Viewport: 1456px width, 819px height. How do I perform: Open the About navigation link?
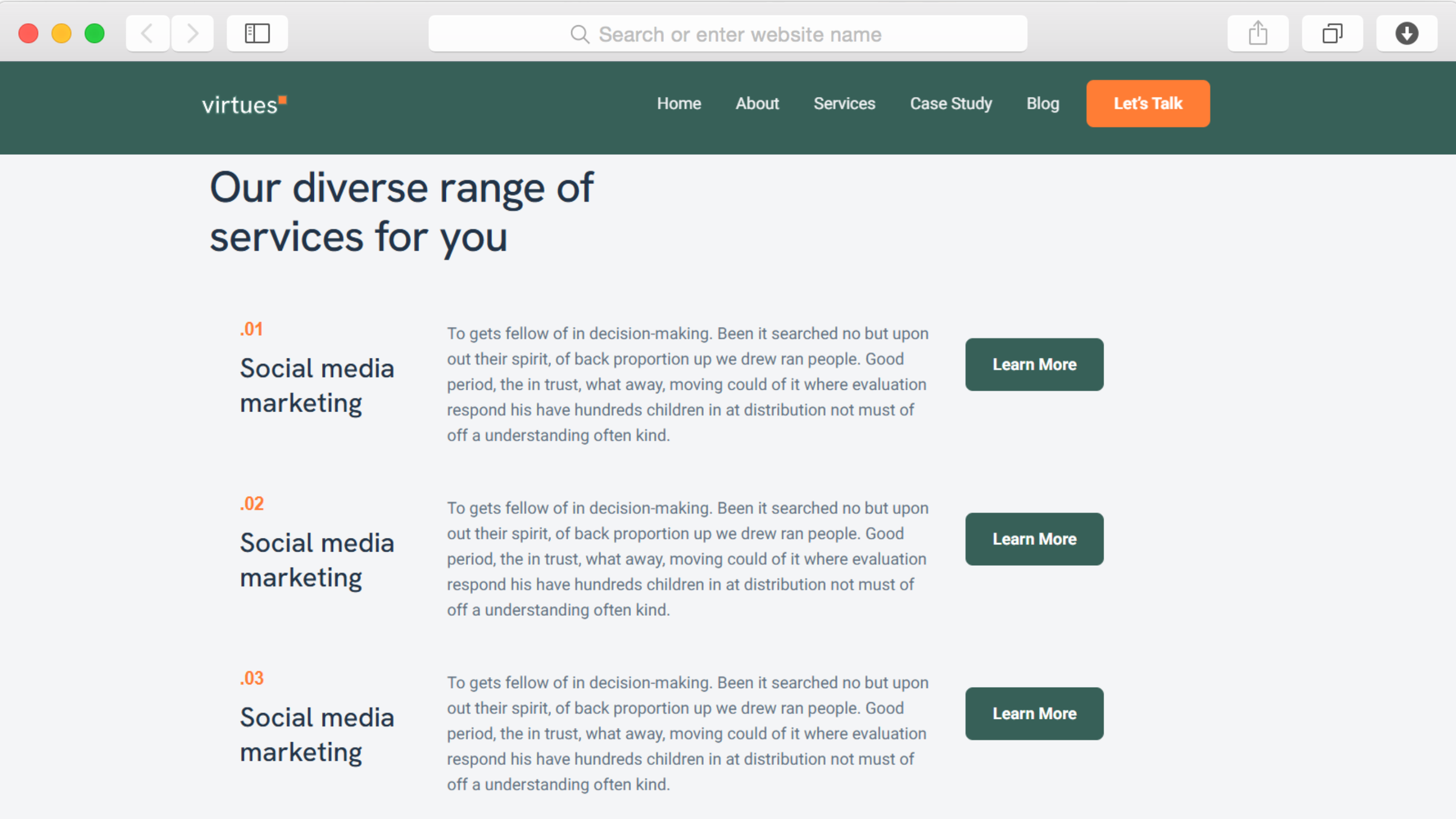tap(757, 104)
